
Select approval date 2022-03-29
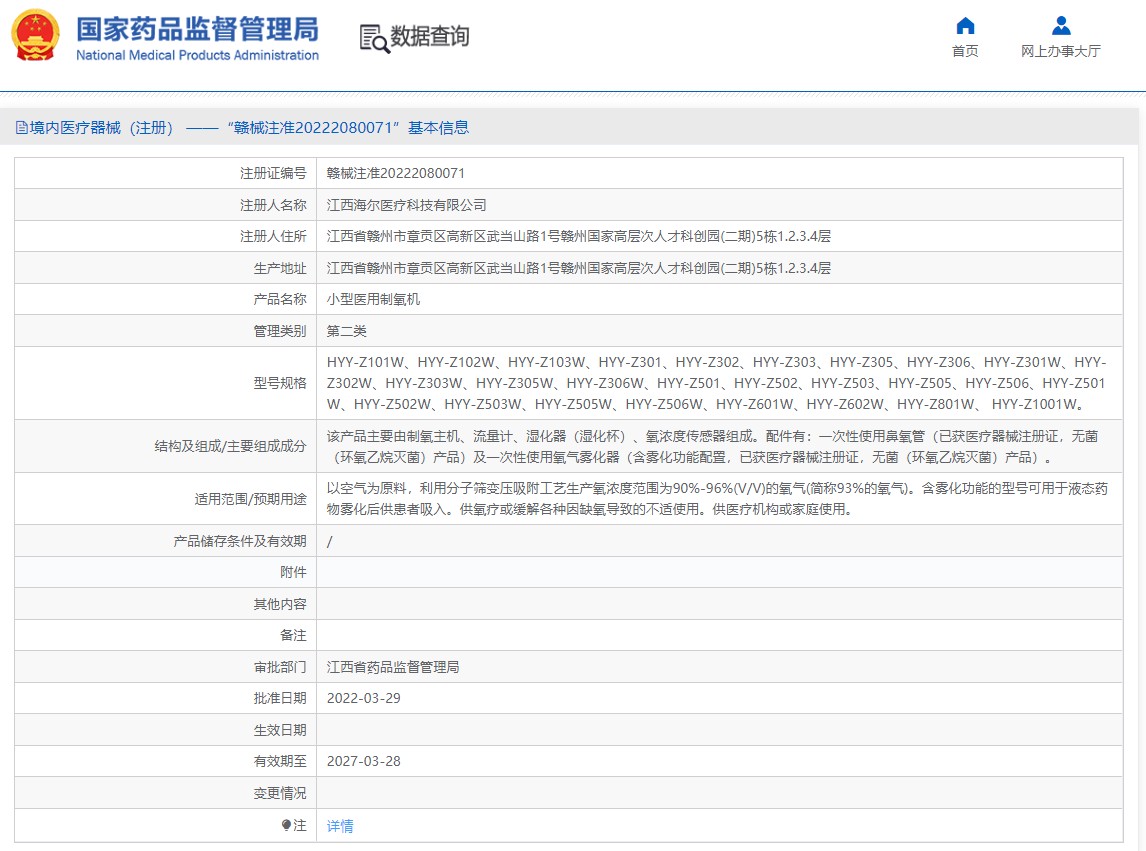[x=363, y=698]
